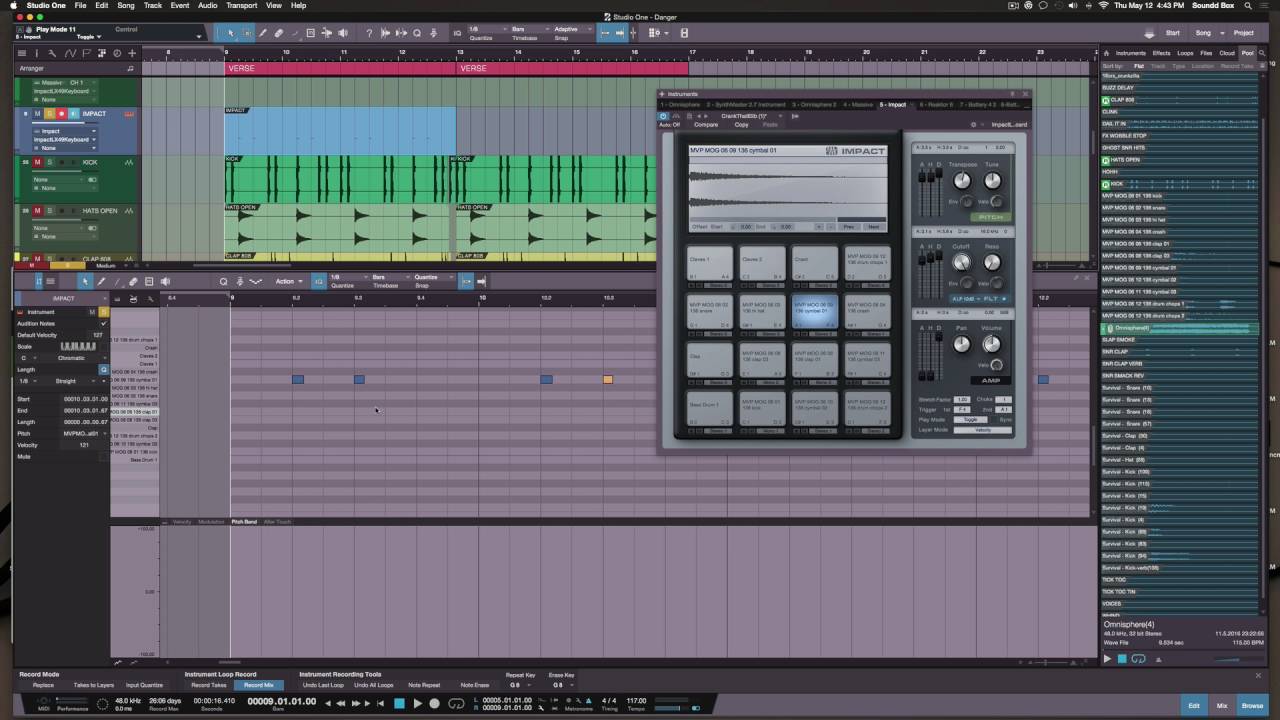Select the Listen speaker tool in main toolbar

pyautogui.click(x=343, y=33)
